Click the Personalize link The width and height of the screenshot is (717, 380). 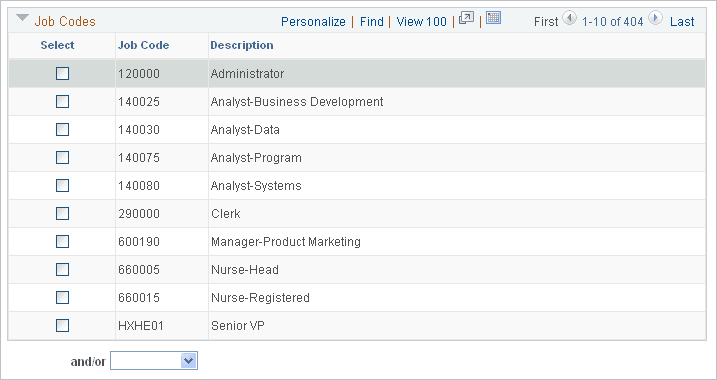(x=313, y=21)
